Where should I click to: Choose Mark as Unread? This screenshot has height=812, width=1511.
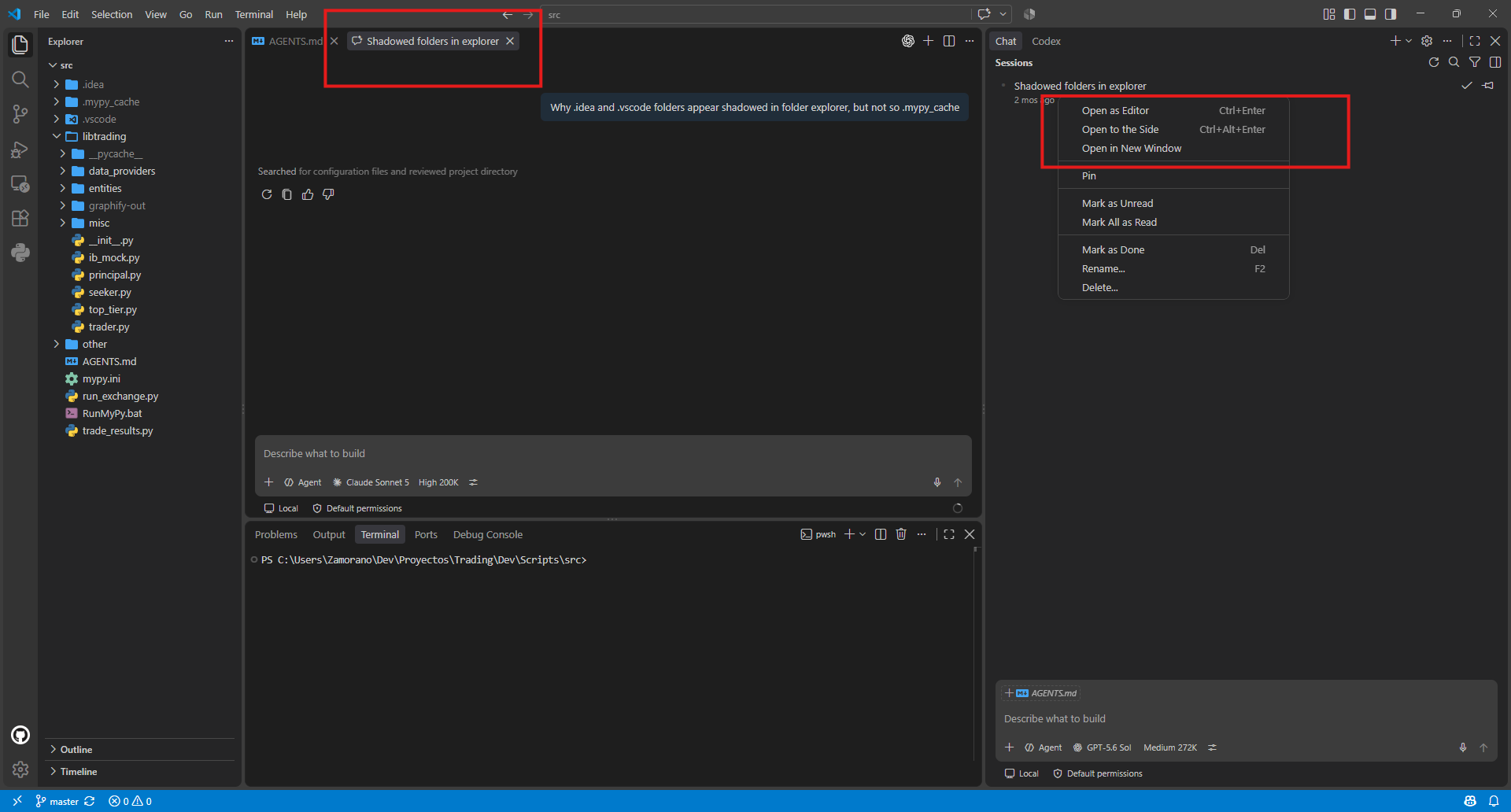(1173, 204)
